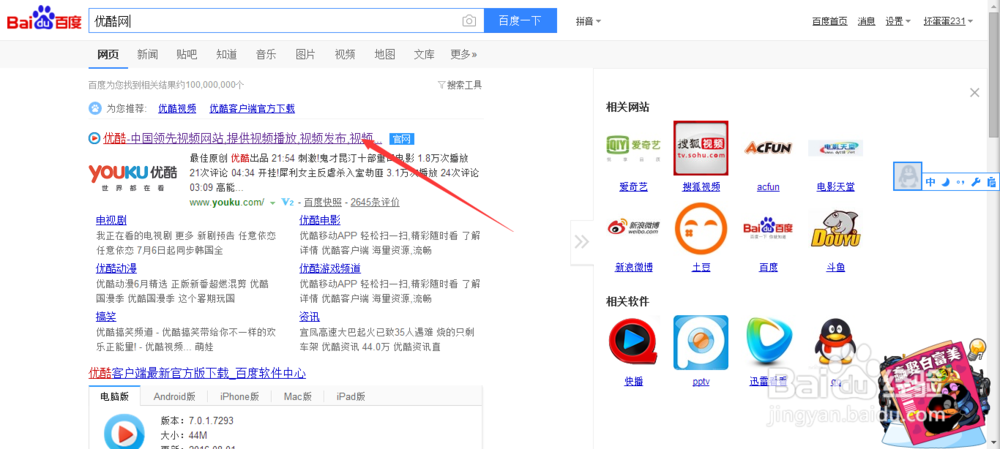Viewport: 1000px width, 449px height.
Task: Click the QQ penguin software icon
Action: click(835, 342)
